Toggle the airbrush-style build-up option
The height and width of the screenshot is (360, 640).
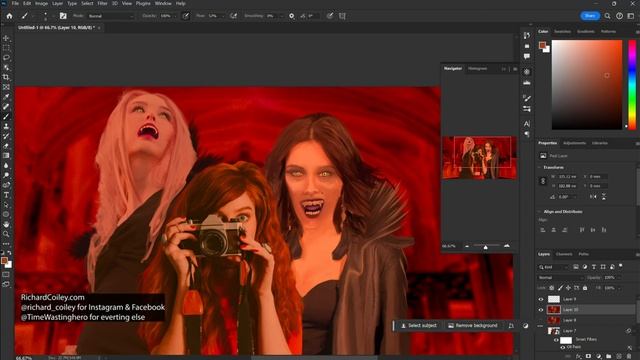click(233, 16)
